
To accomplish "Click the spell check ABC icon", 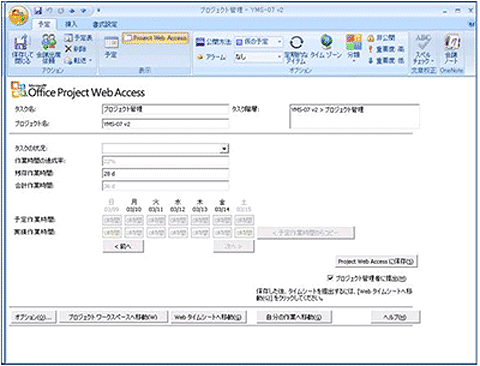I will (423, 42).
